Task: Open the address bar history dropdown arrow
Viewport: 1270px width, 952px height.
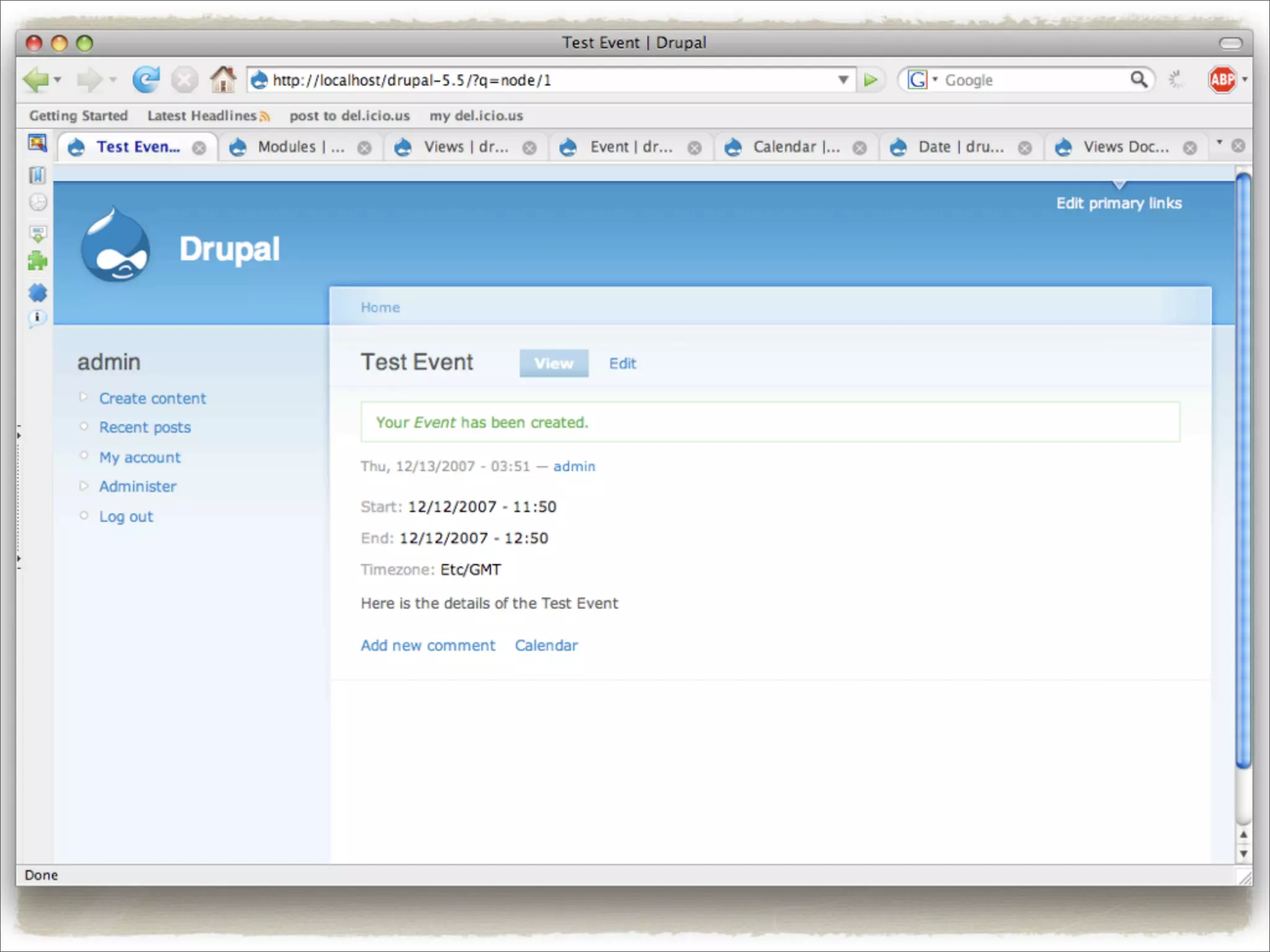Action: 843,80
